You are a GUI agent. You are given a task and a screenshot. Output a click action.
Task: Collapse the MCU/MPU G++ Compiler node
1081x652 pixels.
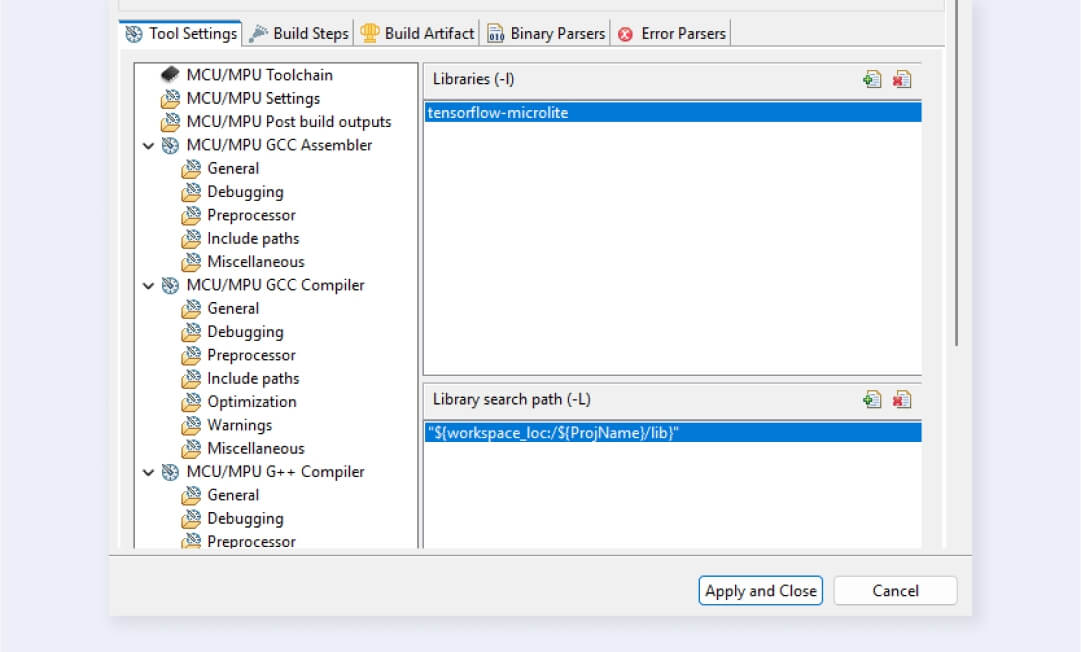pos(149,472)
